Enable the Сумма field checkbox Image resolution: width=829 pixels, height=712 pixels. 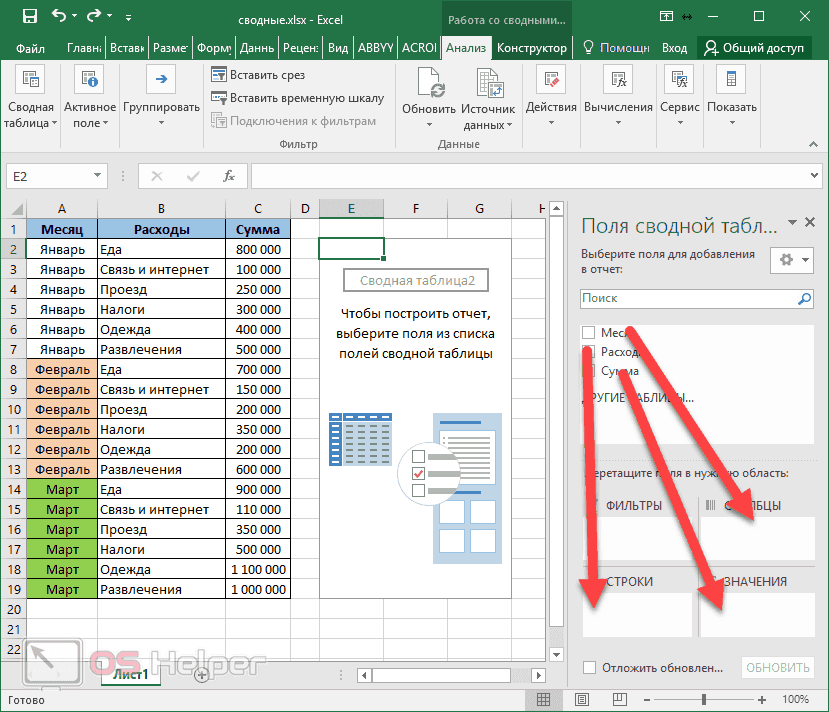coord(586,372)
